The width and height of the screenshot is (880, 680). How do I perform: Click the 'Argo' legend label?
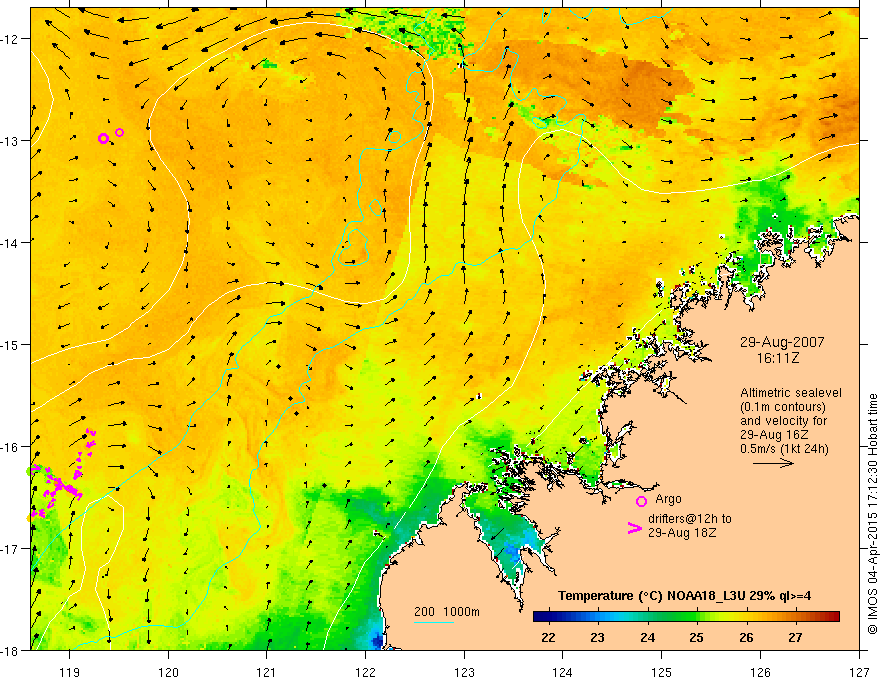(668, 499)
